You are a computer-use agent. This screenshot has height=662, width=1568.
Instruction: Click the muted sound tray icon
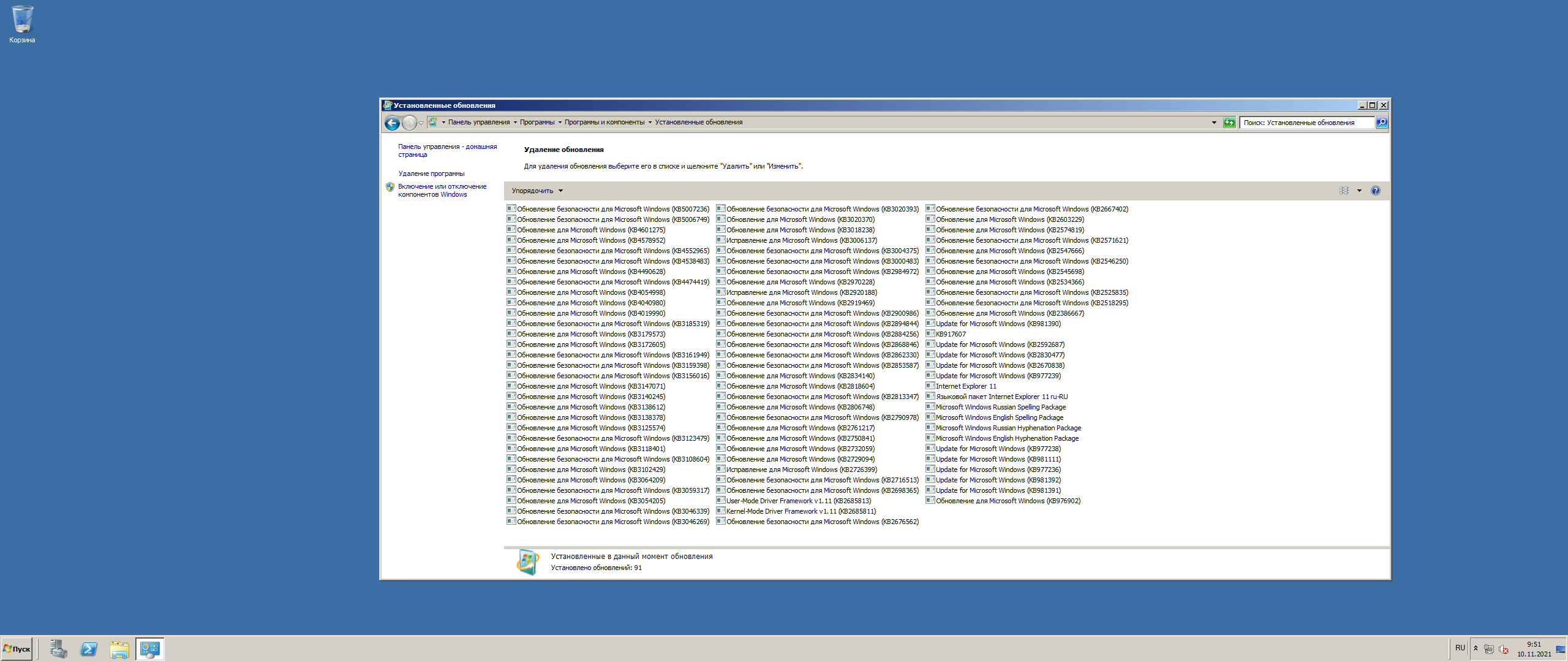pos(1503,649)
